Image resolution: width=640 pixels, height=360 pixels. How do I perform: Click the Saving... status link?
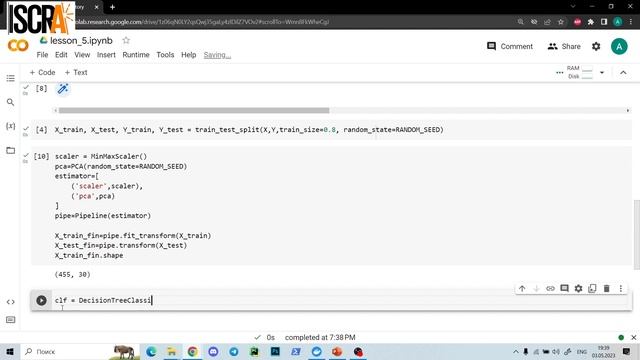tap(217, 55)
